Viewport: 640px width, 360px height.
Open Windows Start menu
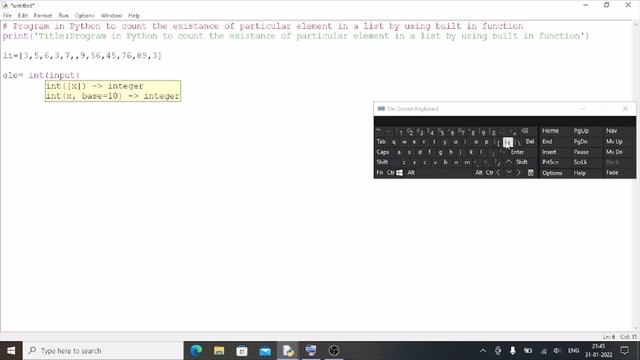pyautogui.click(x=11, y=351)
